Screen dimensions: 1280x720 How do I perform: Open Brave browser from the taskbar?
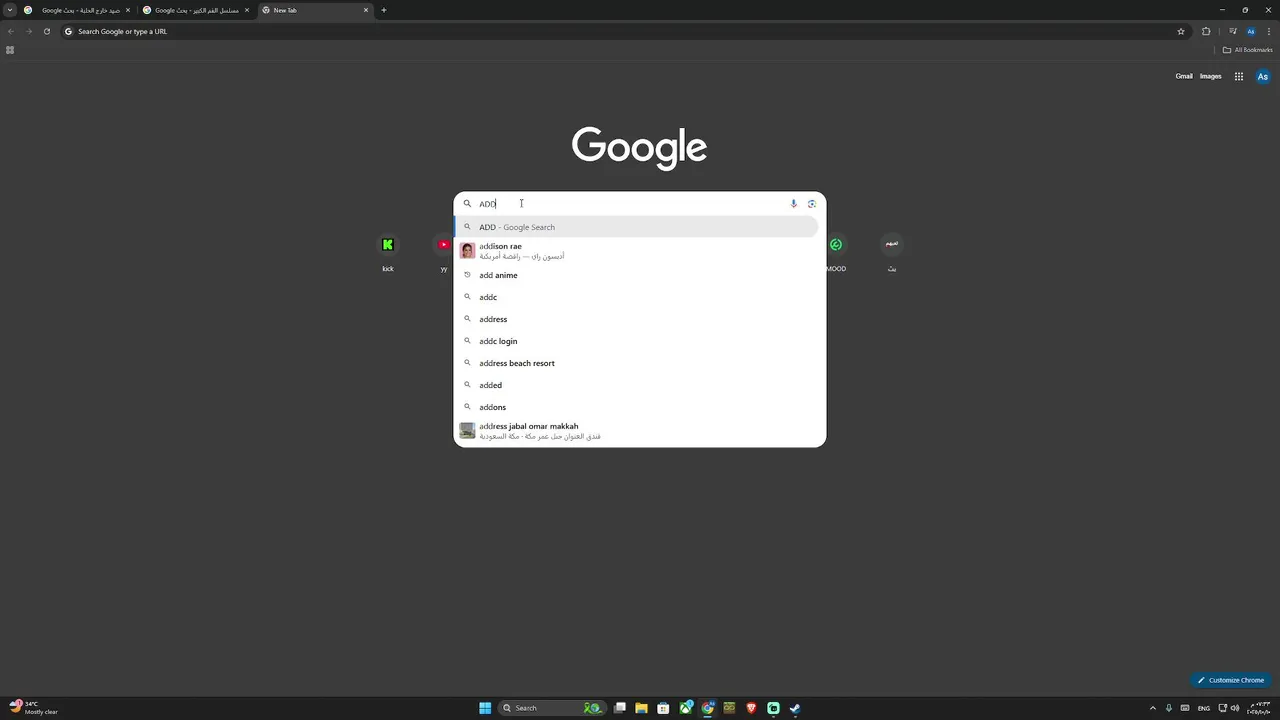(752, 708)
